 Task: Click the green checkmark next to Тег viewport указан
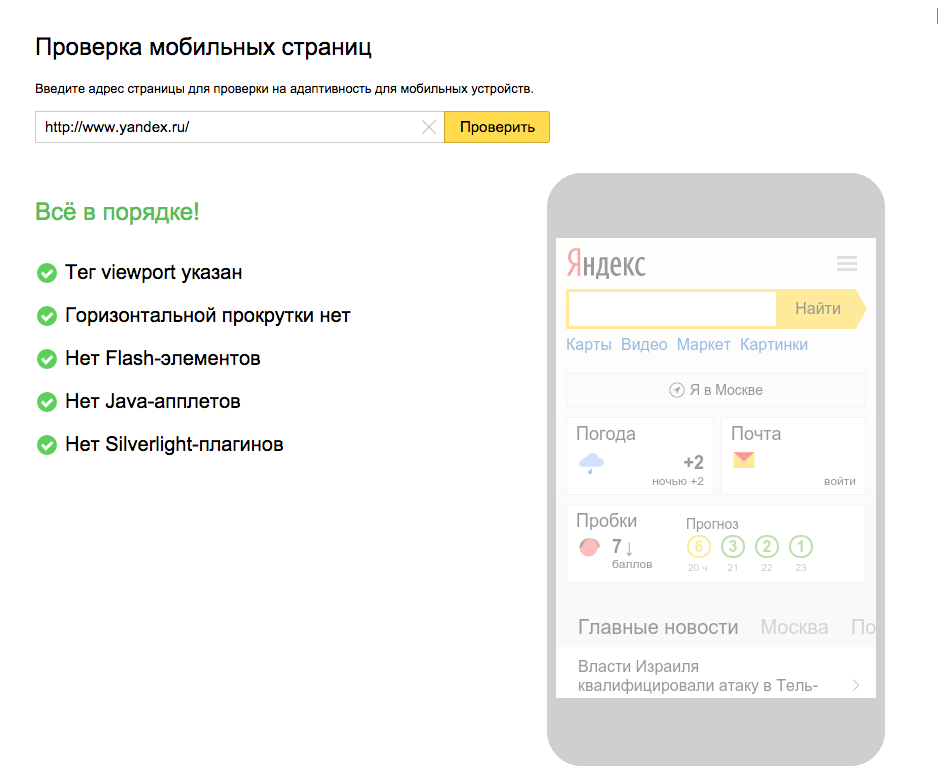(46, 272)
